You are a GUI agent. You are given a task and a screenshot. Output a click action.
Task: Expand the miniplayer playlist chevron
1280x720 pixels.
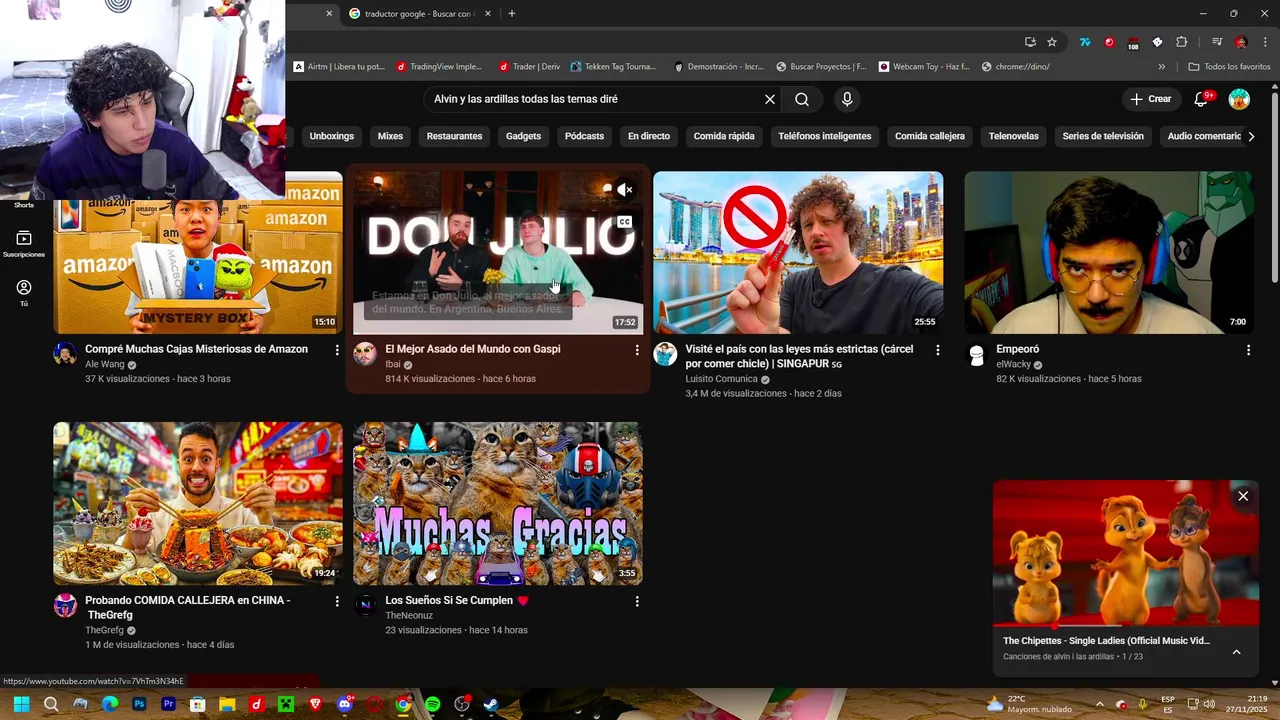click(1236, 652)
